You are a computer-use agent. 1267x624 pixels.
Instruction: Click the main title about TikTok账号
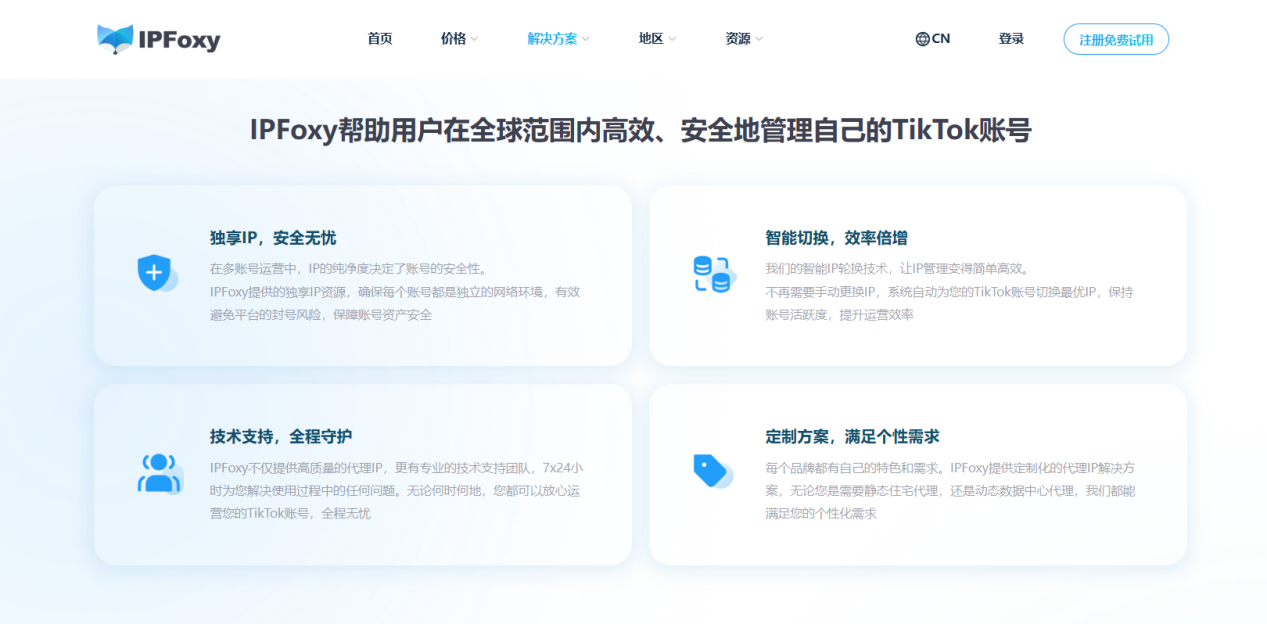tap(640, 130)
